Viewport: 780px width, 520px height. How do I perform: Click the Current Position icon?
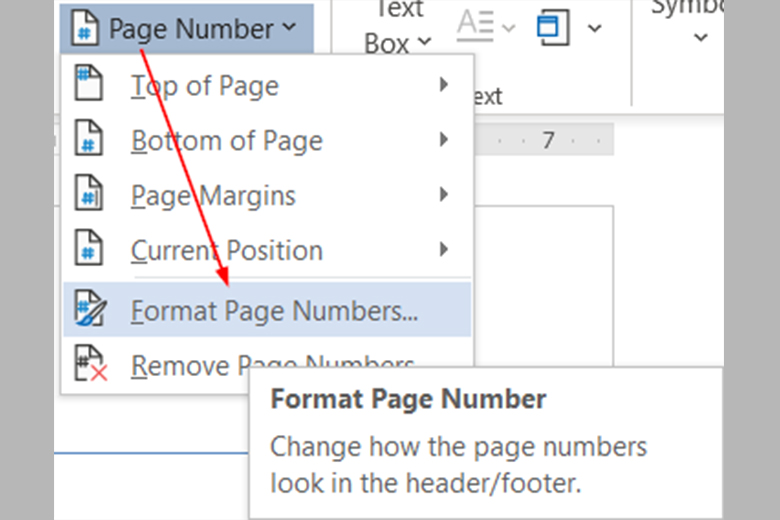click(x=89, y=247)
